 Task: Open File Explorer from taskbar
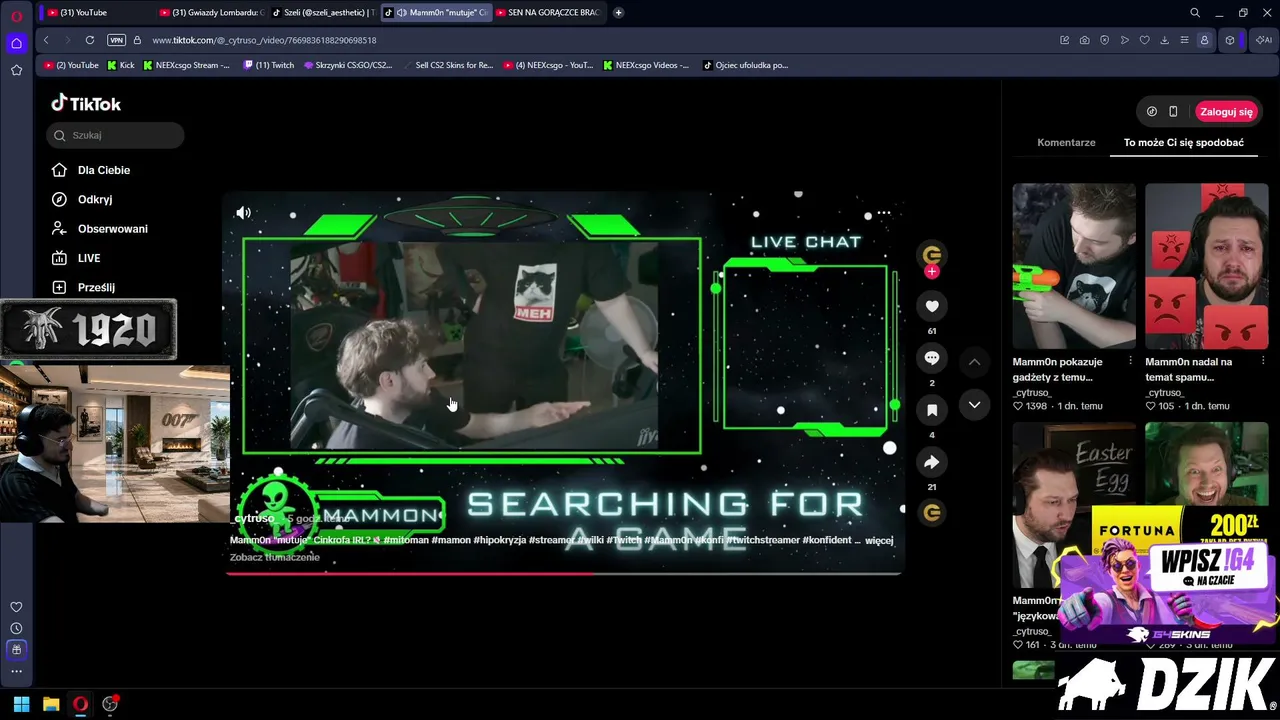pyautogui.click(x=51, y=704)
